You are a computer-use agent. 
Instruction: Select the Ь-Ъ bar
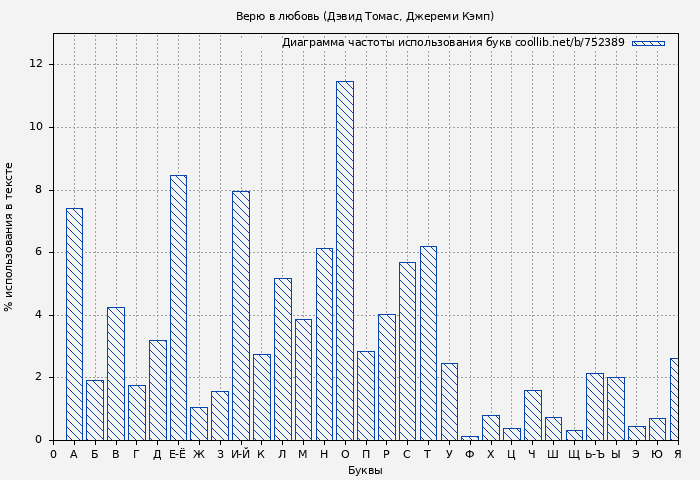[595, 406]
